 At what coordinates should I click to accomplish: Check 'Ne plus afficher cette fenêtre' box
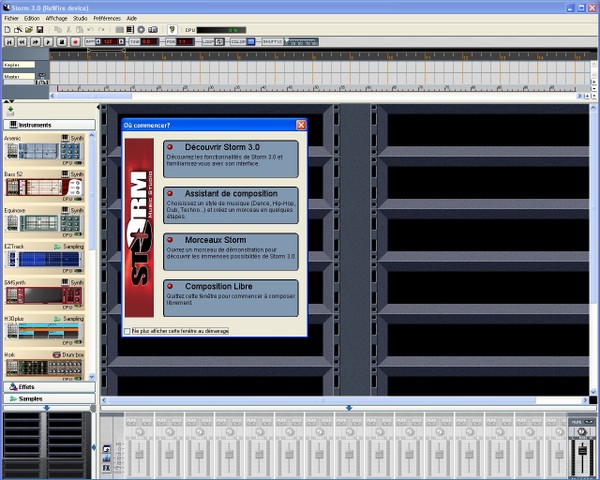click(x=127, y=331)
